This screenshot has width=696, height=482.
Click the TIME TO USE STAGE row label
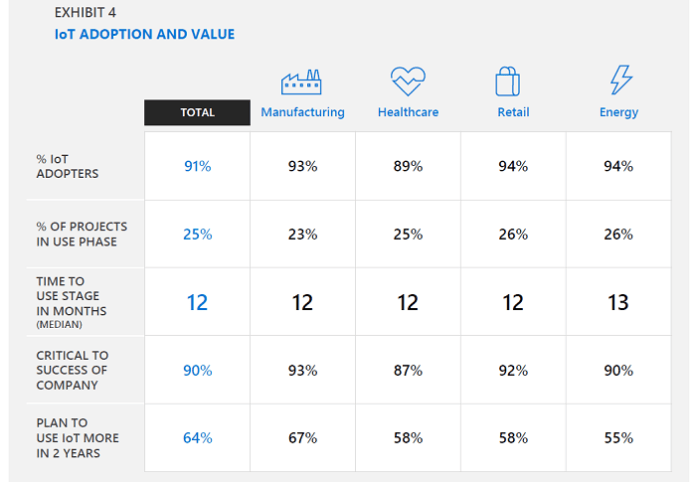click(x=71, y=303)
